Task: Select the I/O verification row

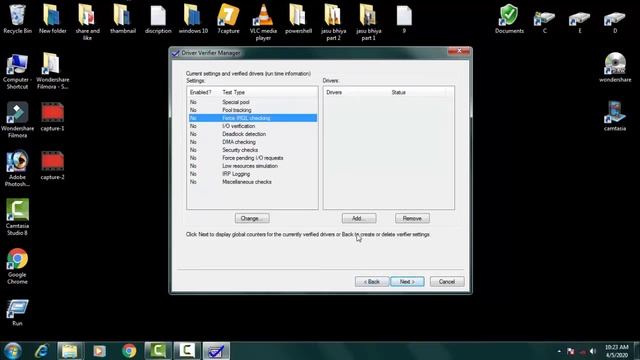Action: point(252,126)
